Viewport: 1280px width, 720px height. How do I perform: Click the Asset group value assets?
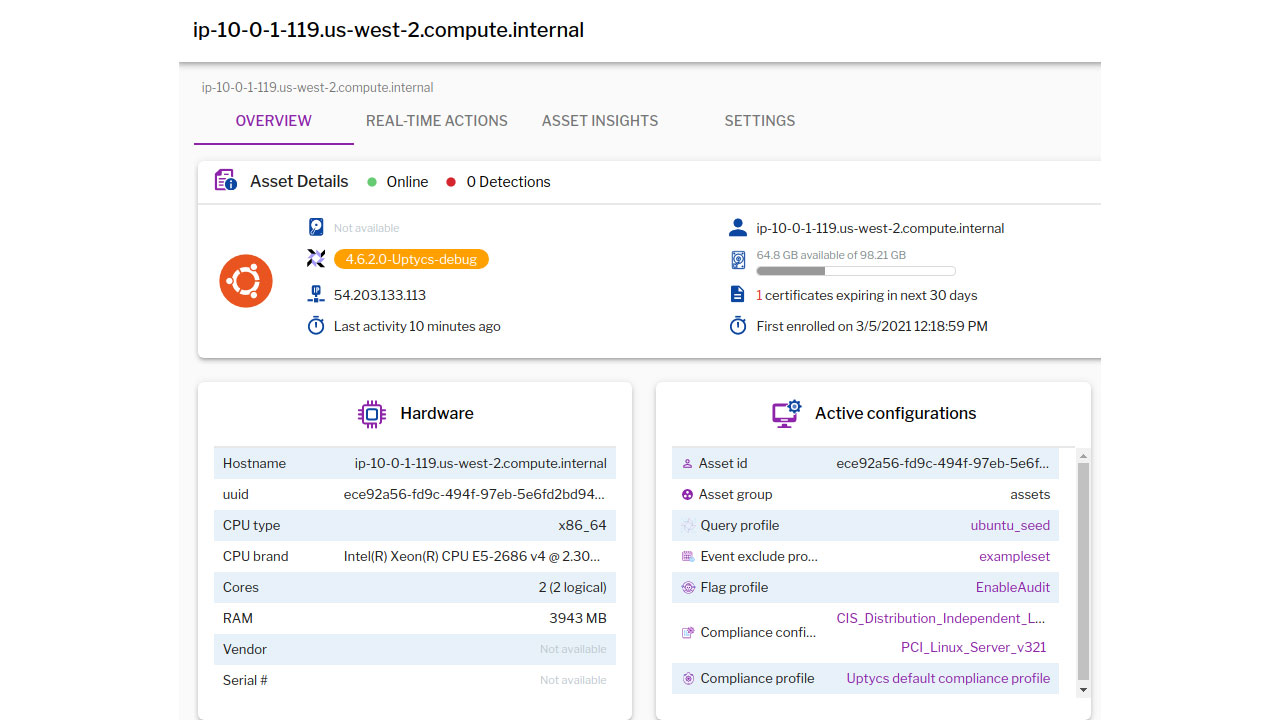1030,495
